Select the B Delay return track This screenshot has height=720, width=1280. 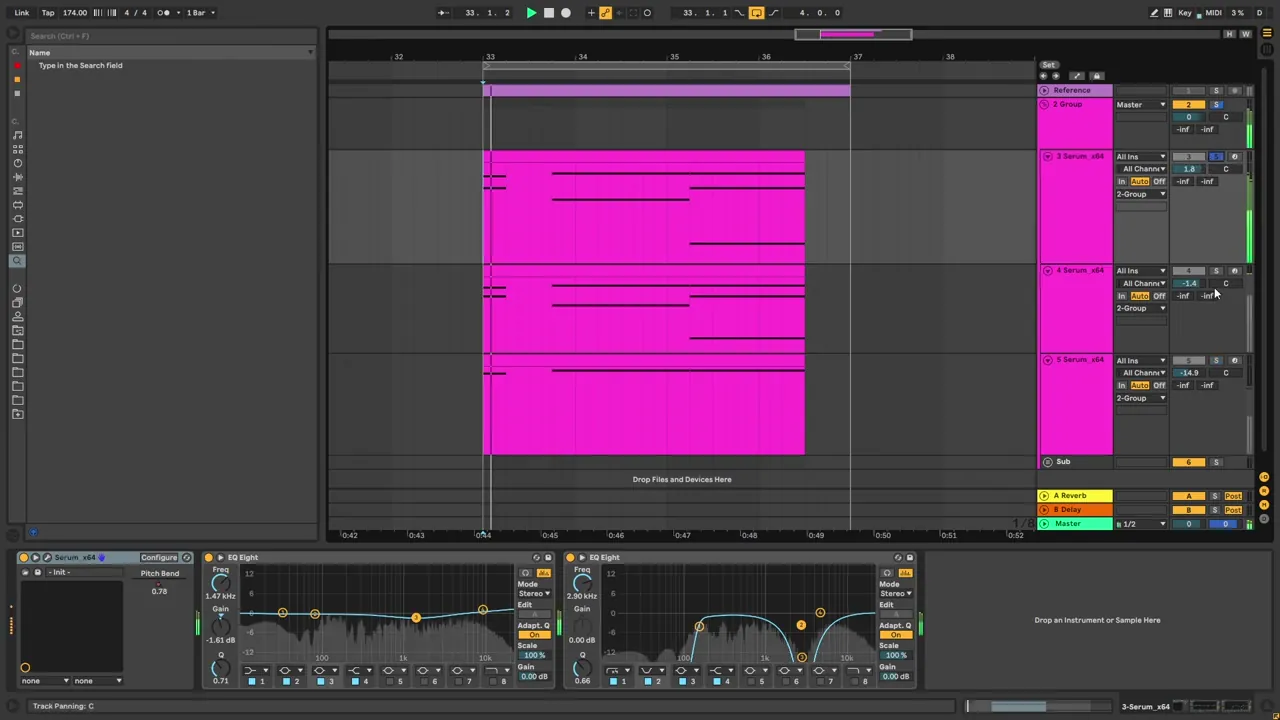(x=1075, y=510)
